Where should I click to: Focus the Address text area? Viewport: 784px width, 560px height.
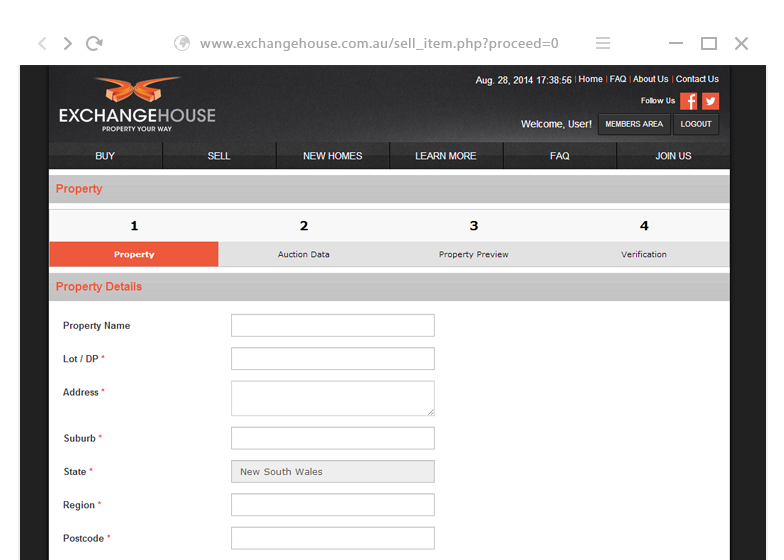click(332, 398)
